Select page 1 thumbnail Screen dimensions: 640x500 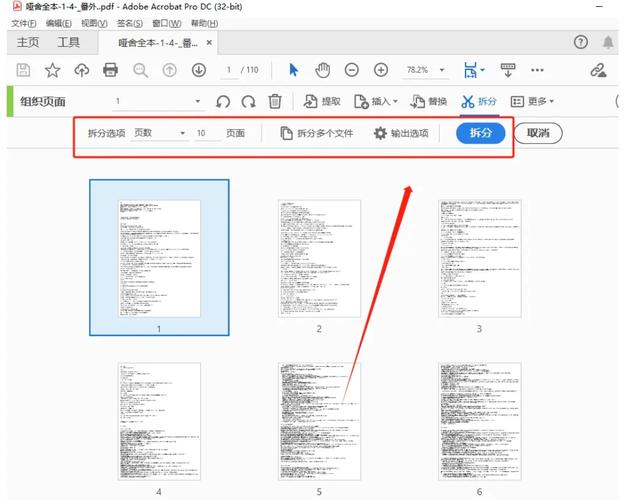point(159,258)
